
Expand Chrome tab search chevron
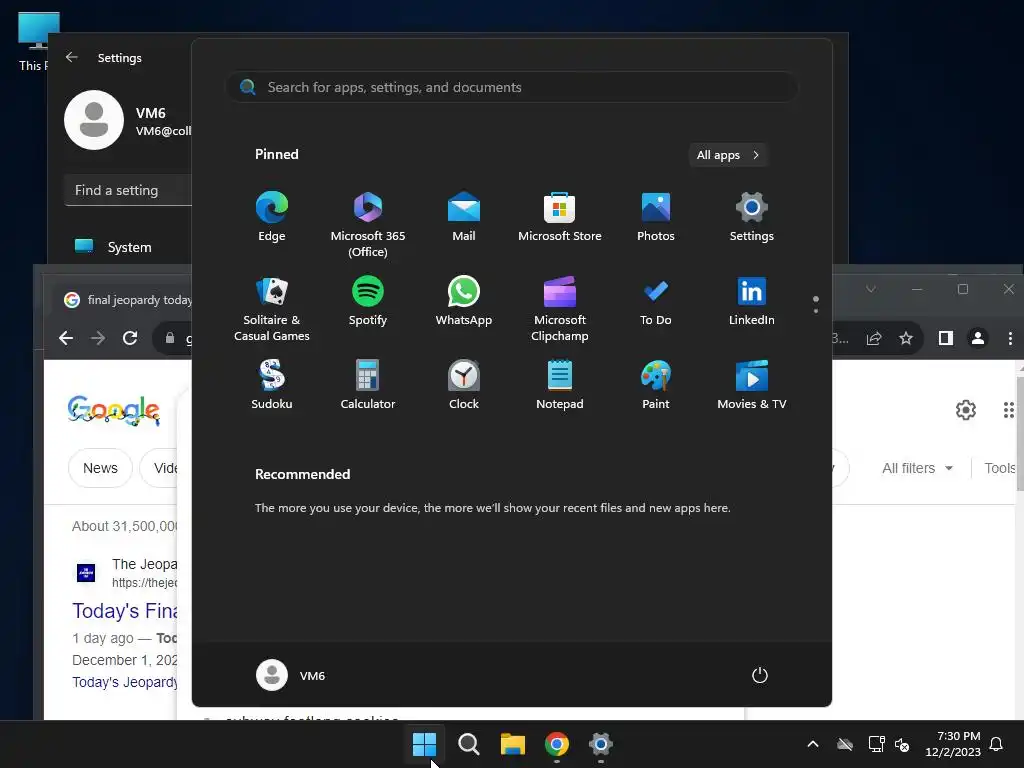pyautogui.click(x=871, y=289)
